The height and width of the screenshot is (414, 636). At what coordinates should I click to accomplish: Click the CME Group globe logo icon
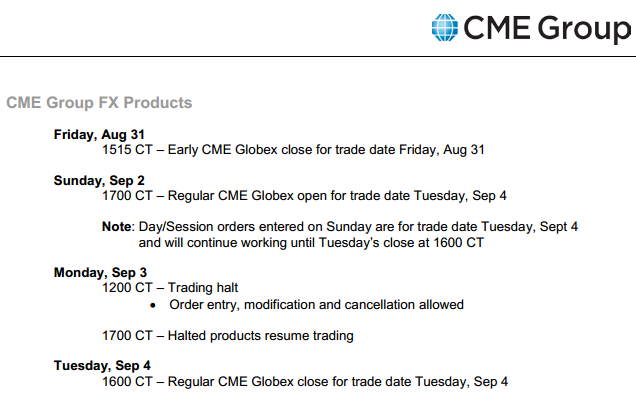pos(445,28)
